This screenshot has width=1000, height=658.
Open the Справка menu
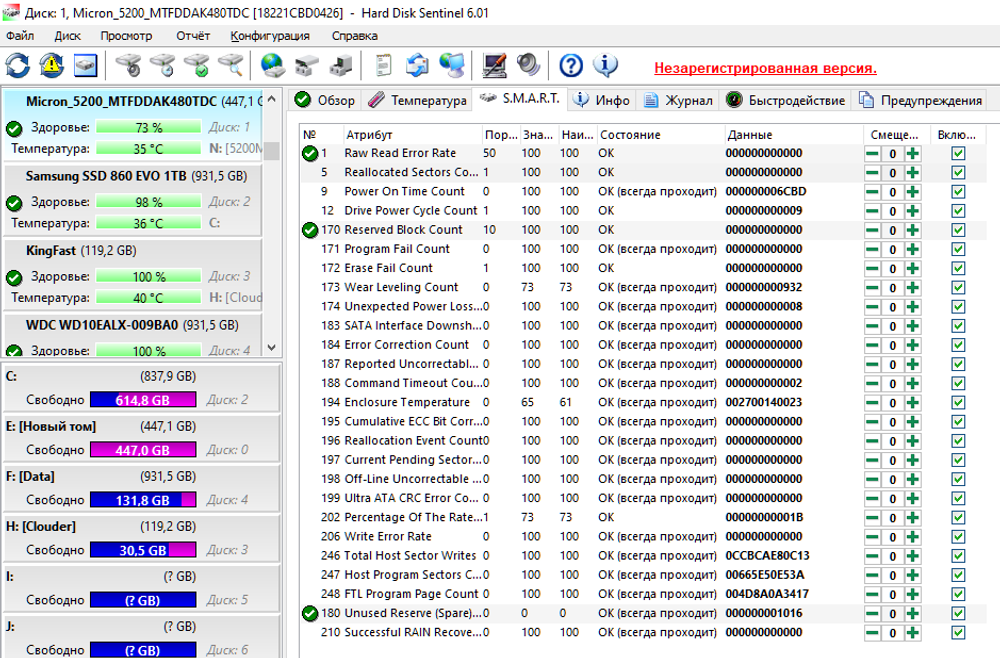point(355,36)
